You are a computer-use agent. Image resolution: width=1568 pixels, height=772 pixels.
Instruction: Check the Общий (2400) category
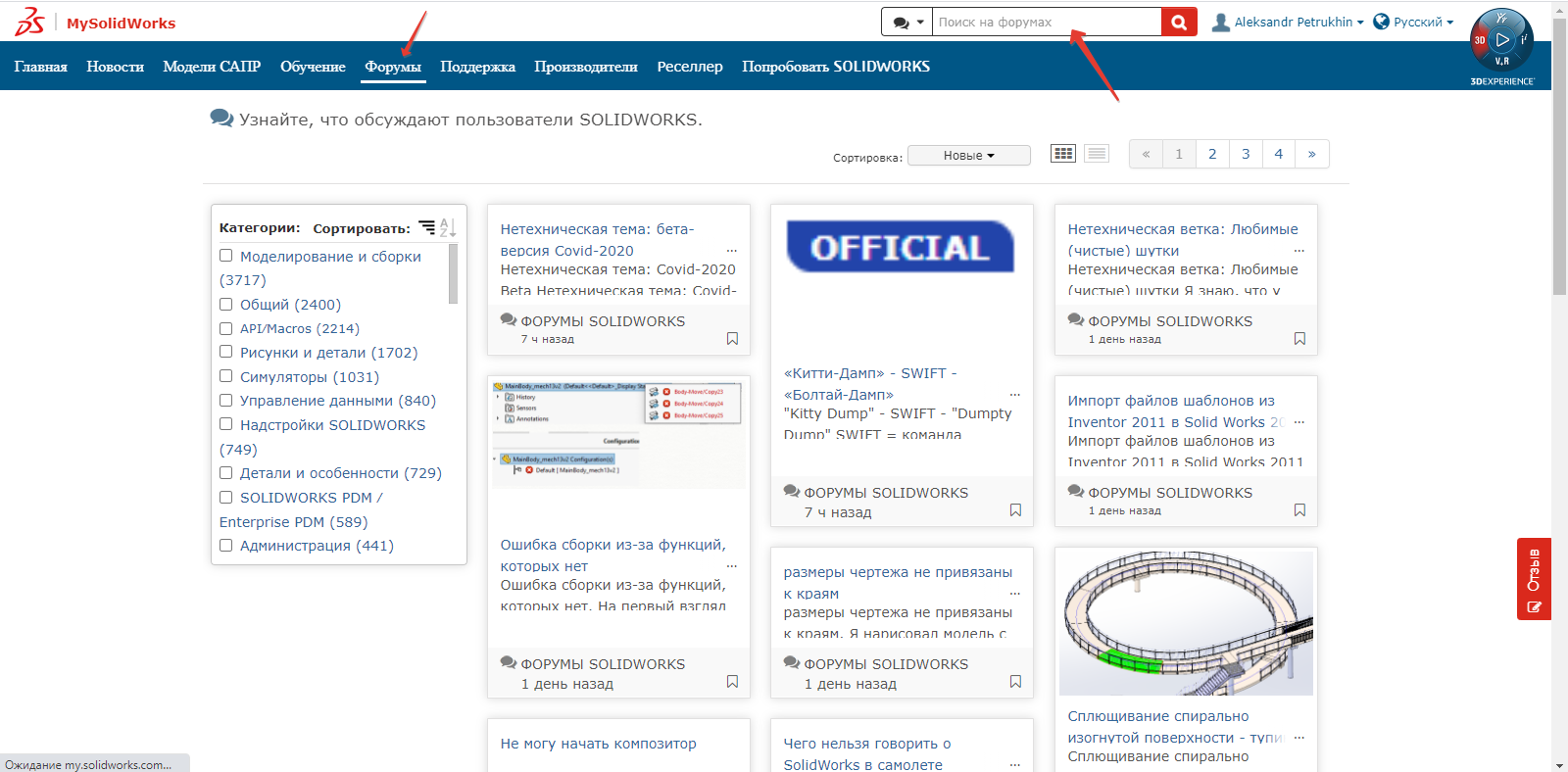coord(226,304)
